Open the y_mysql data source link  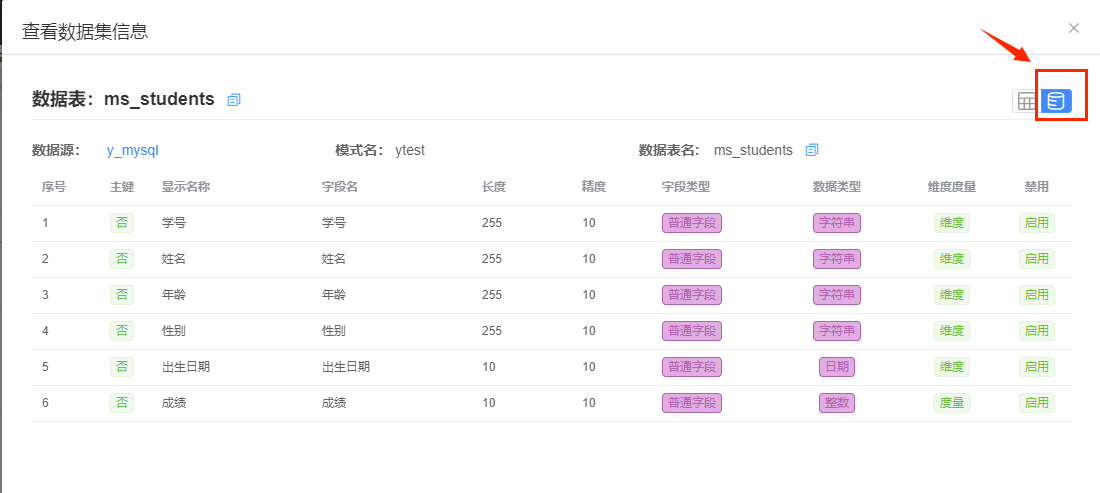point(128,149)
